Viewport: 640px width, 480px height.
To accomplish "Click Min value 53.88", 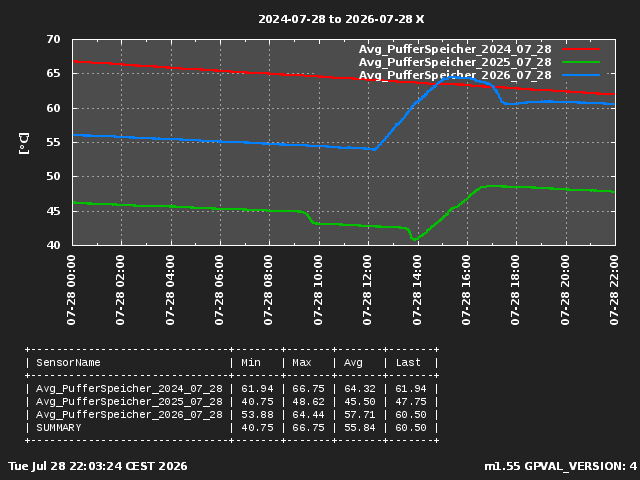I will tap(257, 415).
